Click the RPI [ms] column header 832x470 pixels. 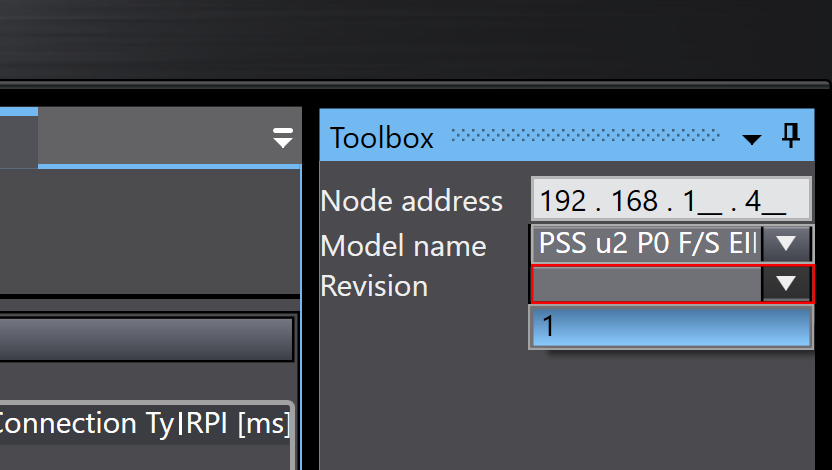click(x=237, y=424)
